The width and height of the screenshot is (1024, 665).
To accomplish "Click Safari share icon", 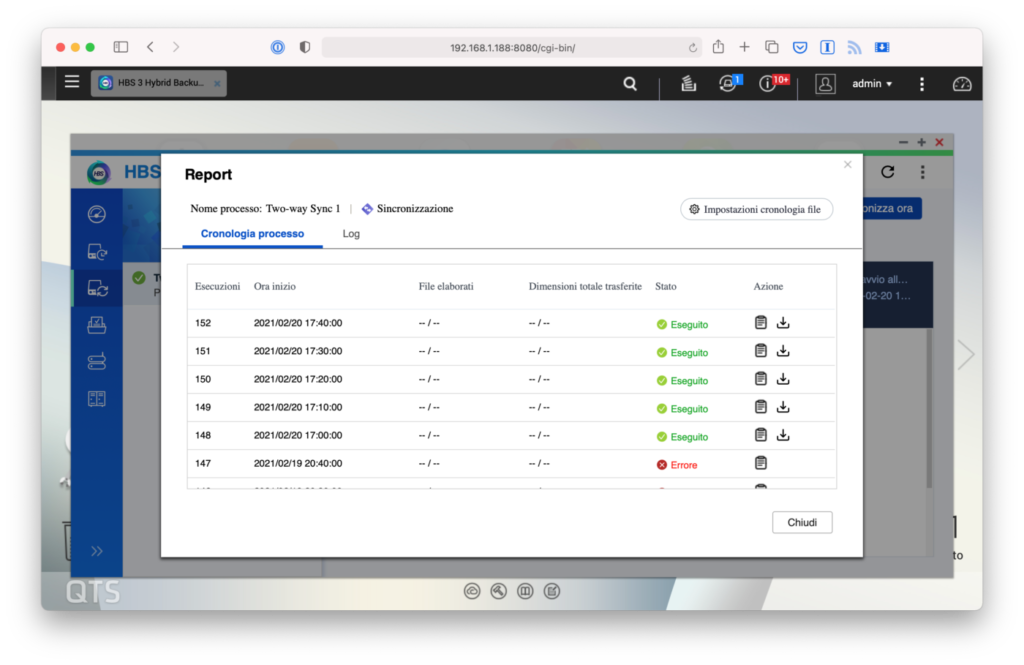I will (718, 47).
